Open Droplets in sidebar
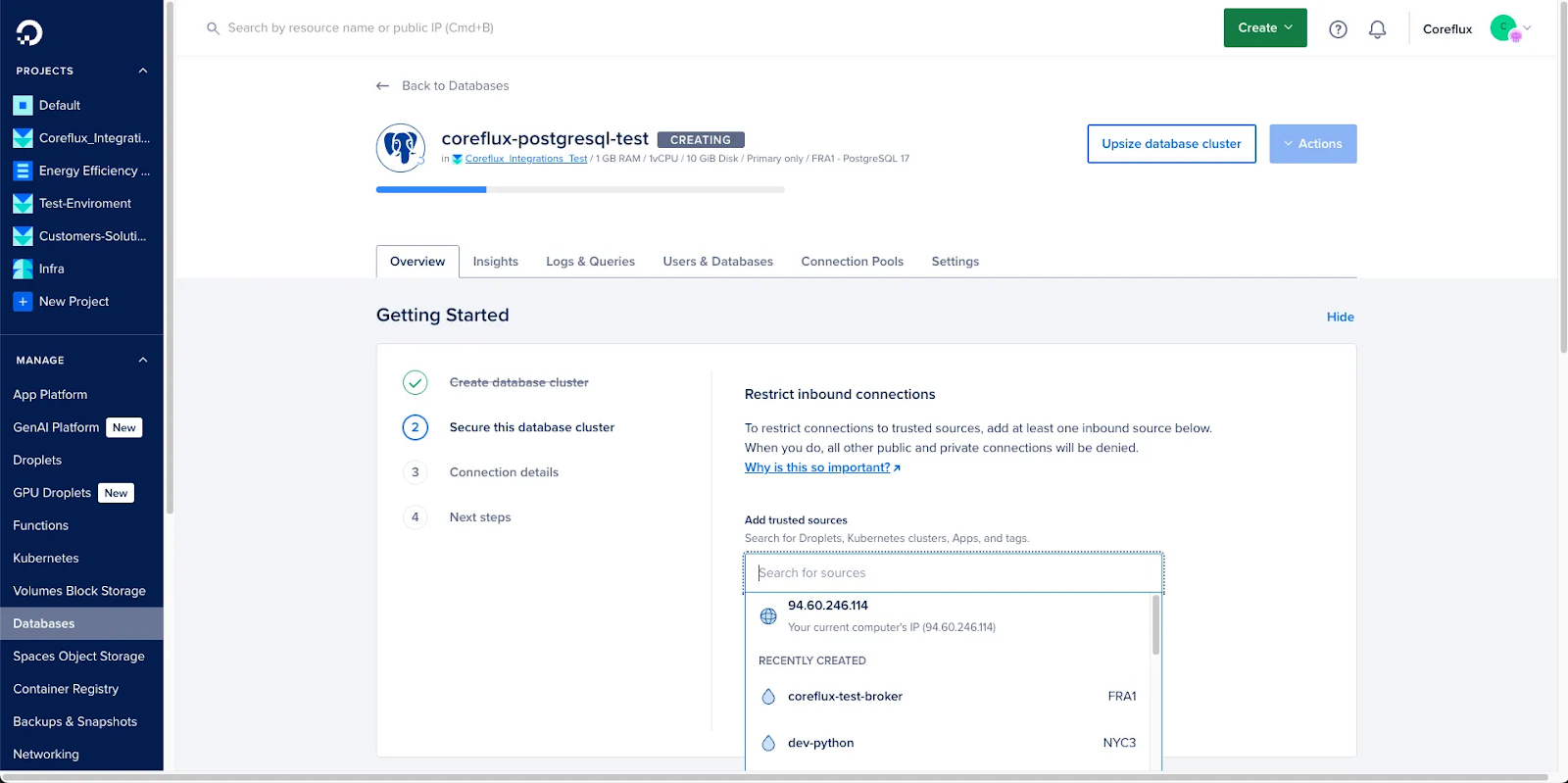1568x783 pixels. tap(37, 461)
